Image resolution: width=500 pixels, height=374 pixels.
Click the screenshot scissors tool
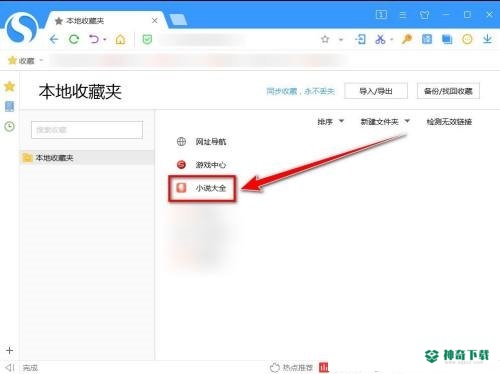(380, 39)
